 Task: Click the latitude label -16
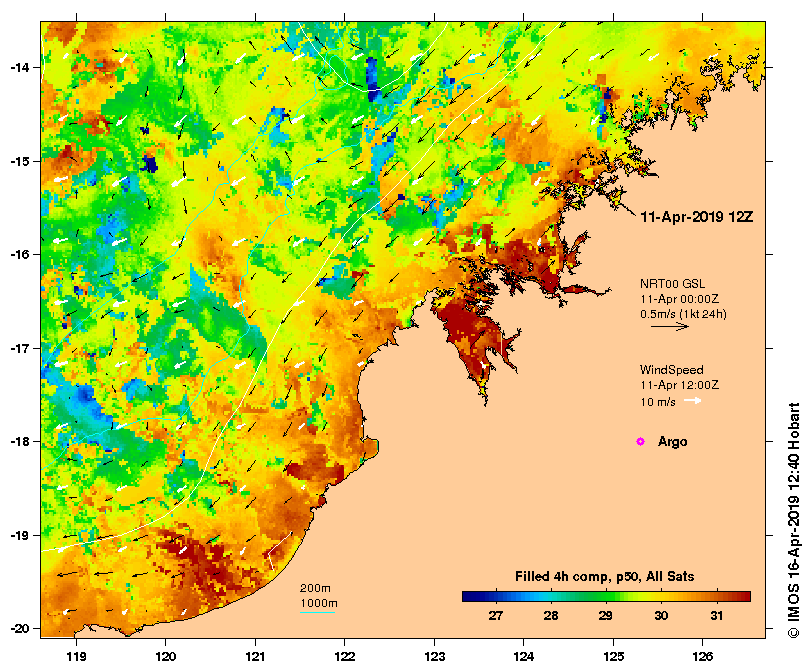point(20,254)
